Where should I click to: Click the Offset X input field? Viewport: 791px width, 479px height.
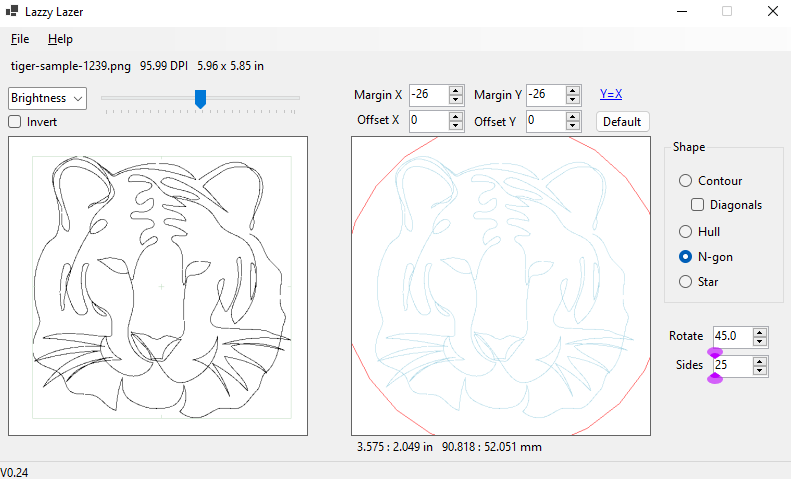(428, 121)
